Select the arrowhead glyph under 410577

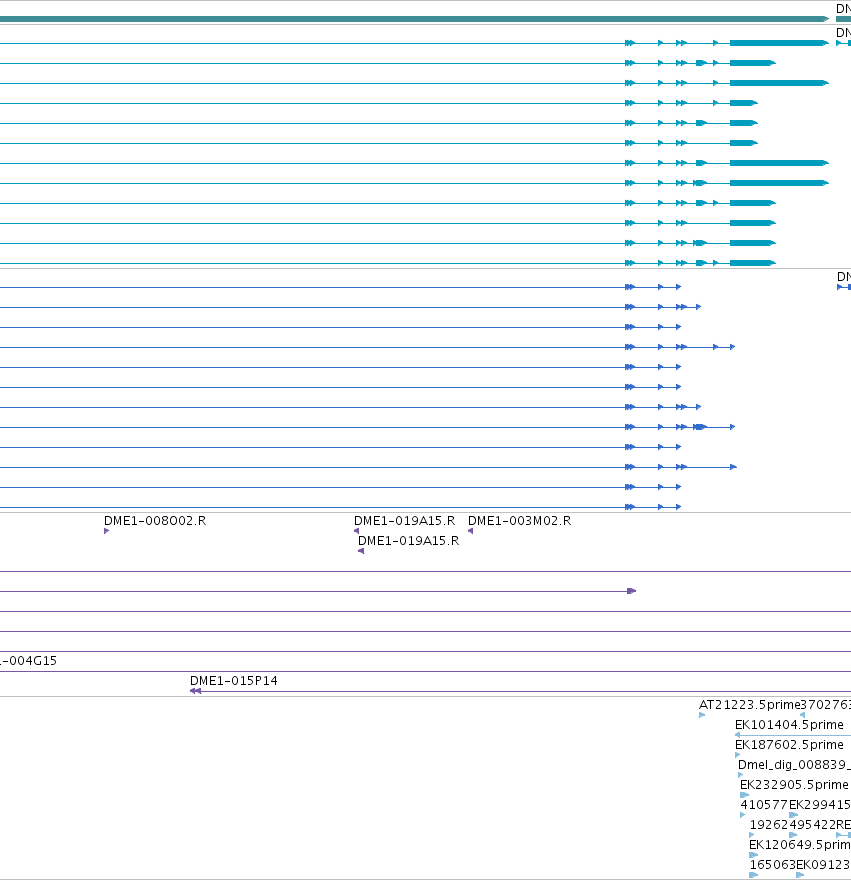(x=743, y=815)
